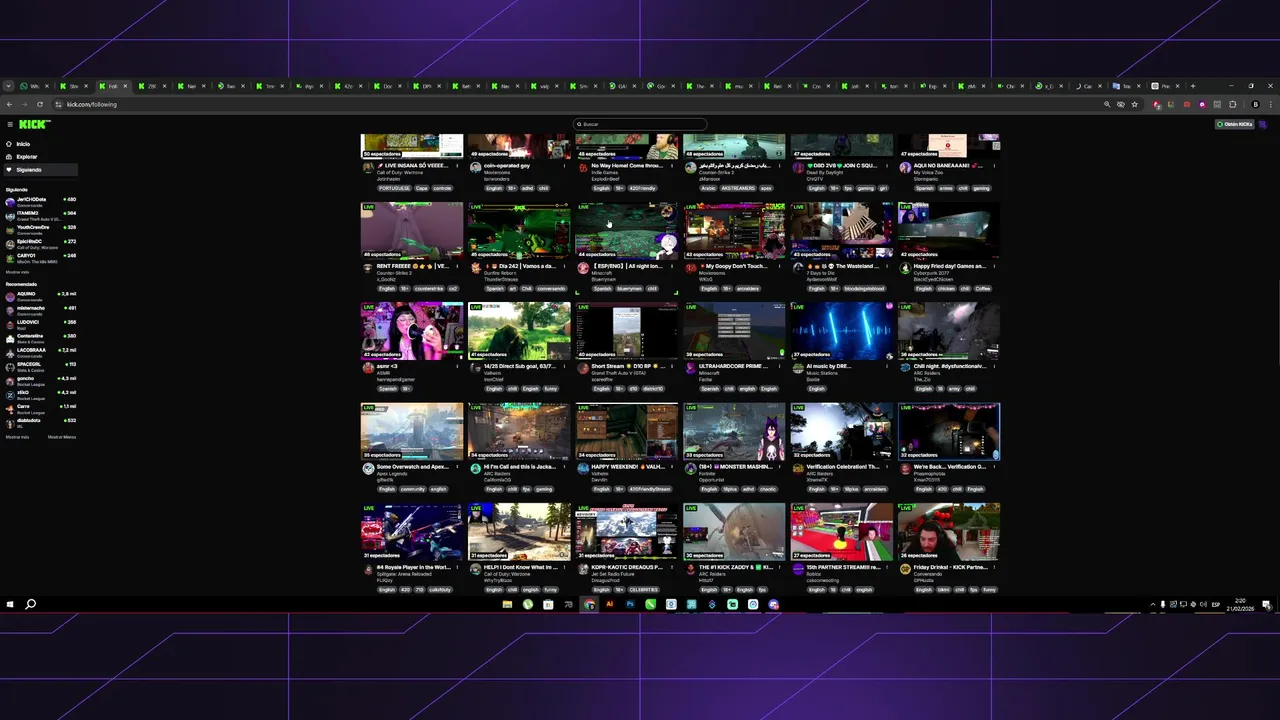Open AQUINO recommended channel

click(x=40, y=296)
